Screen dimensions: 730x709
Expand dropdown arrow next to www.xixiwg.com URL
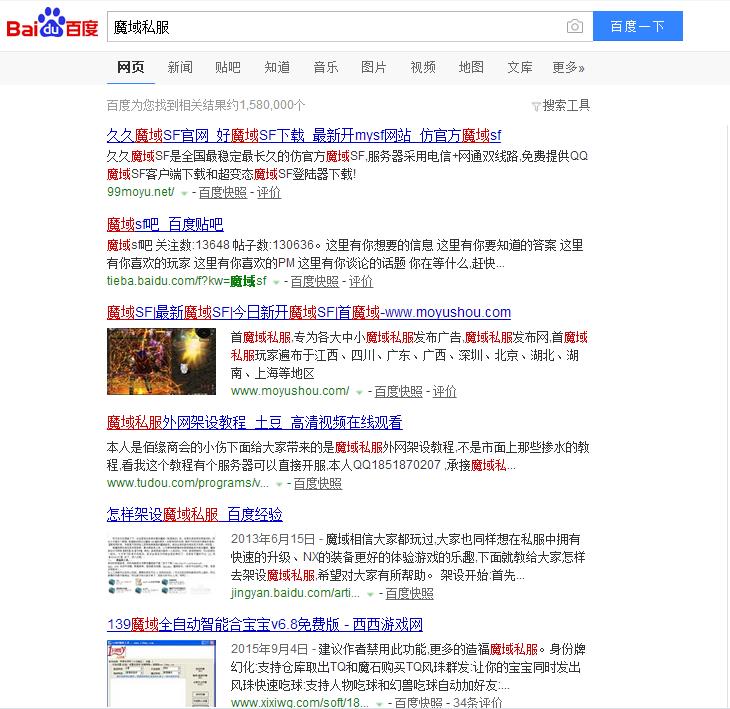pyautogui.click(x=379, y=704)
